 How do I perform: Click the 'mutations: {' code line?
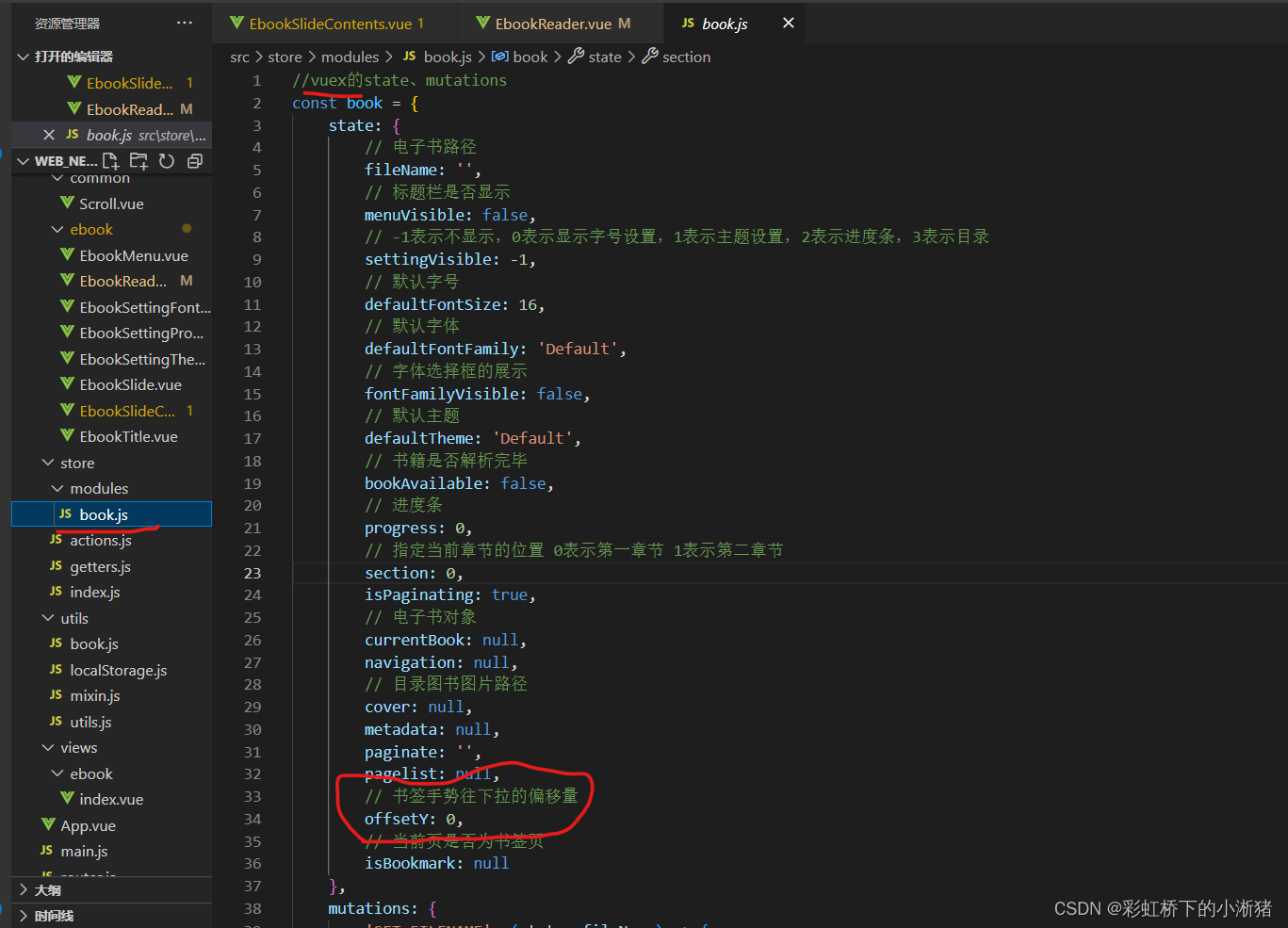pos(383,908)
